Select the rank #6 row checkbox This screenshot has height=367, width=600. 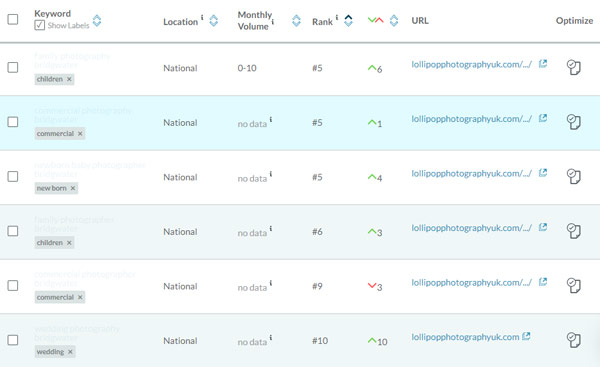pyautogui.click(x=13, y=231)
